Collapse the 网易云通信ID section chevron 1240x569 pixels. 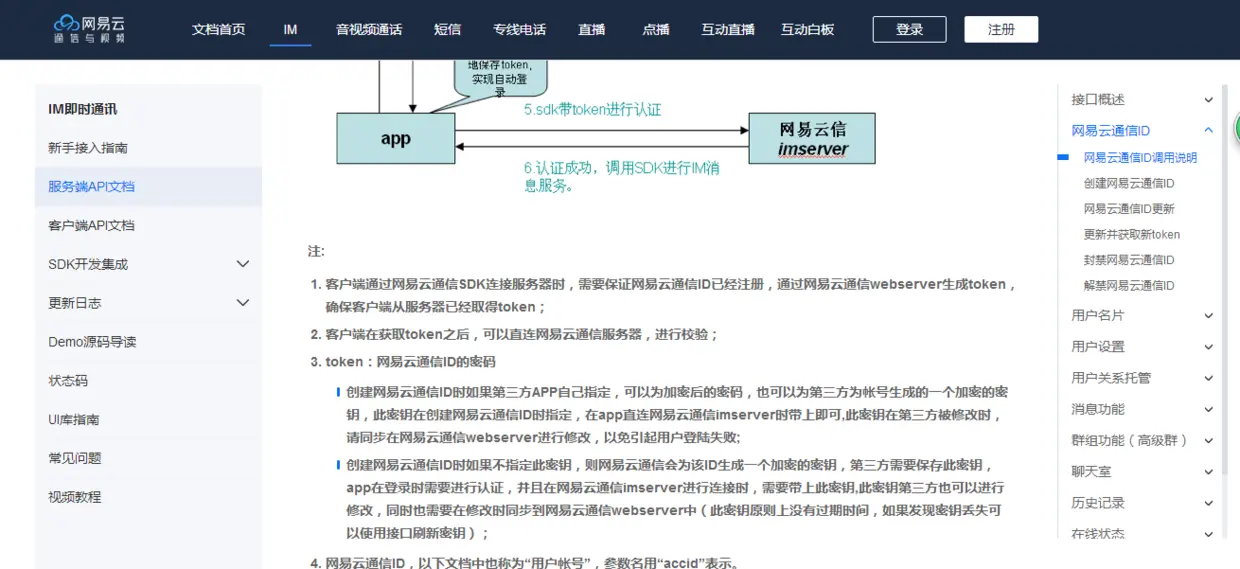[x=1209, y=131]
